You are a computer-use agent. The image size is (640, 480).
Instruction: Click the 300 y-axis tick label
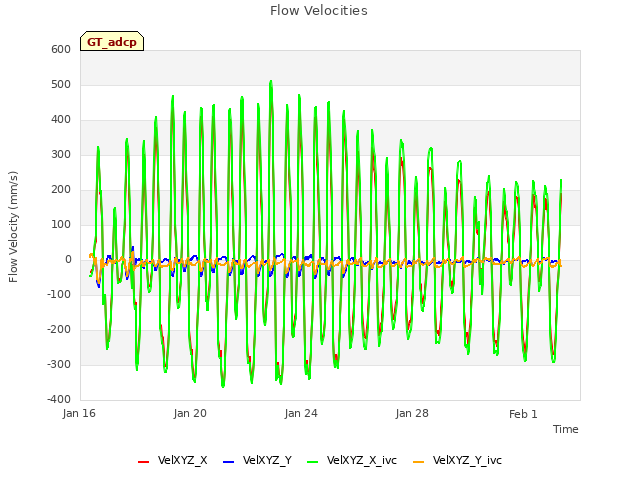61,154
